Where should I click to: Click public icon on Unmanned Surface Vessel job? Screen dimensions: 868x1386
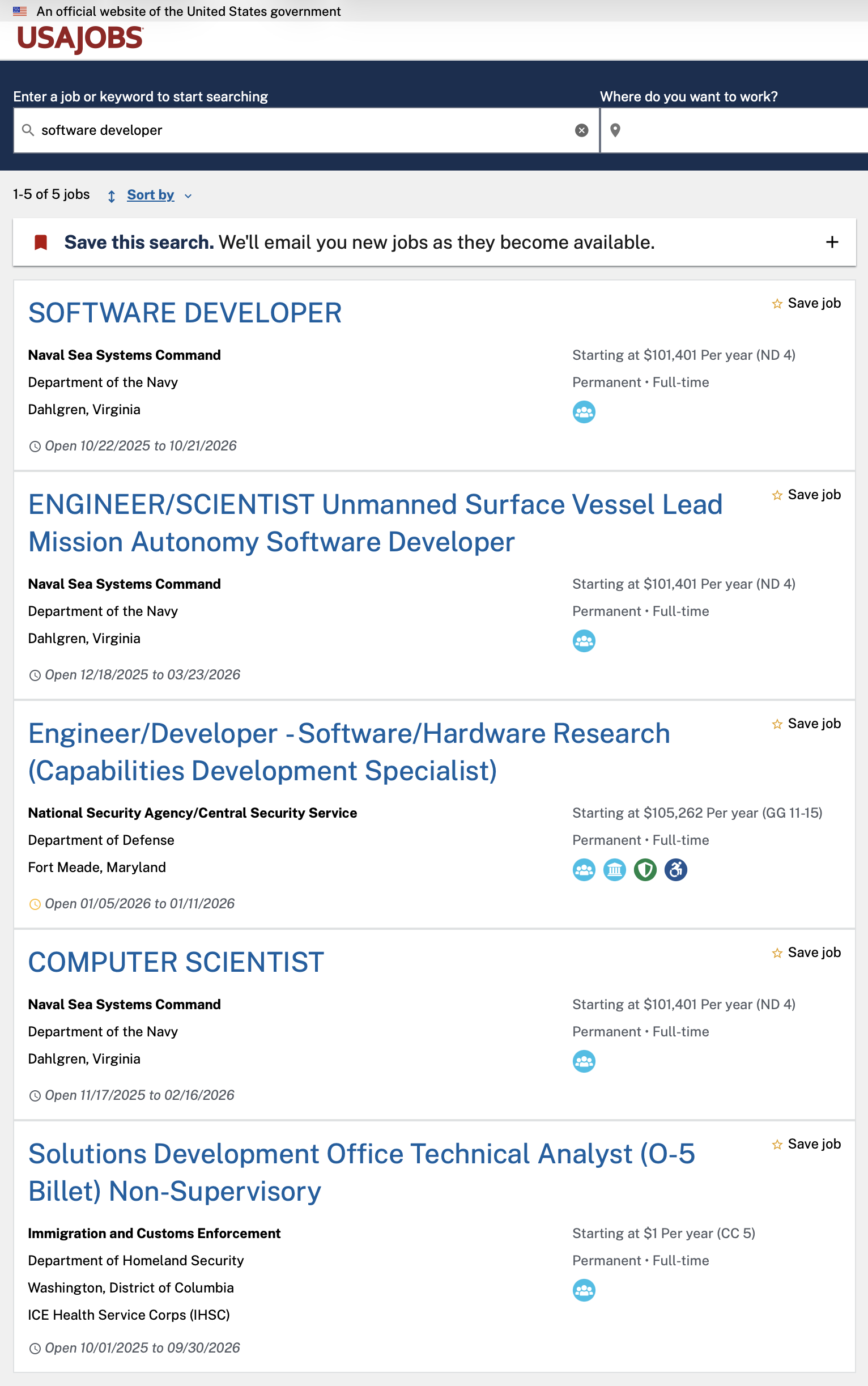[584, 641]
